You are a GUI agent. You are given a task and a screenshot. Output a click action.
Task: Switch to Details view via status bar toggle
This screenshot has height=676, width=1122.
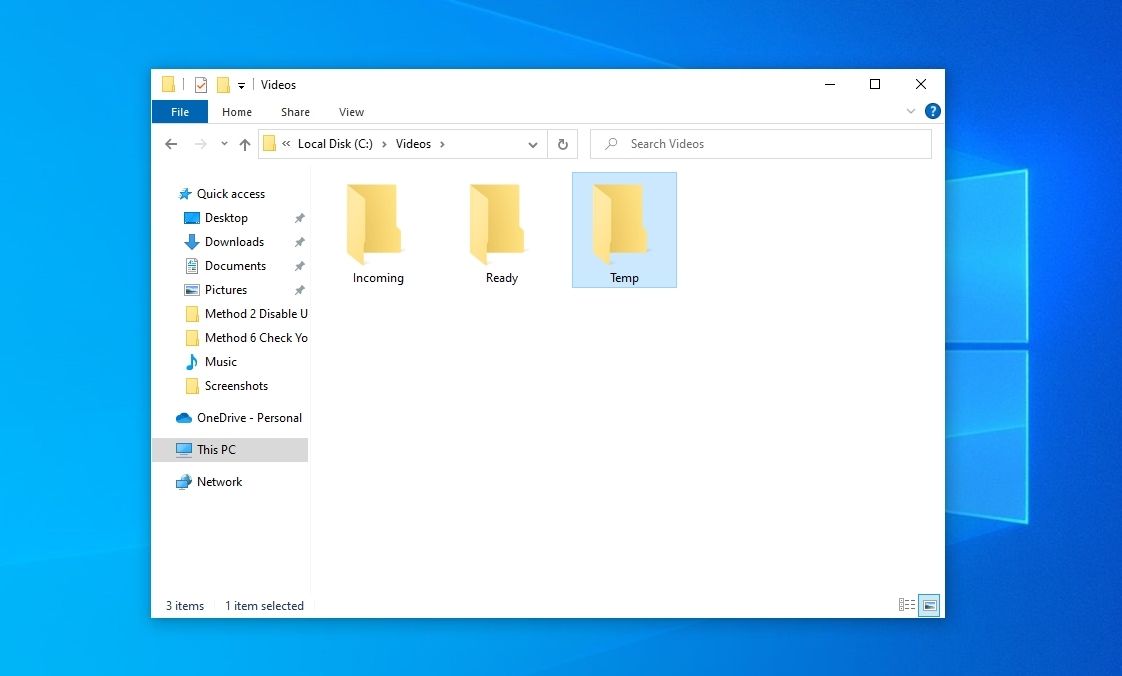pyautogui.click(x=906, y=605)
